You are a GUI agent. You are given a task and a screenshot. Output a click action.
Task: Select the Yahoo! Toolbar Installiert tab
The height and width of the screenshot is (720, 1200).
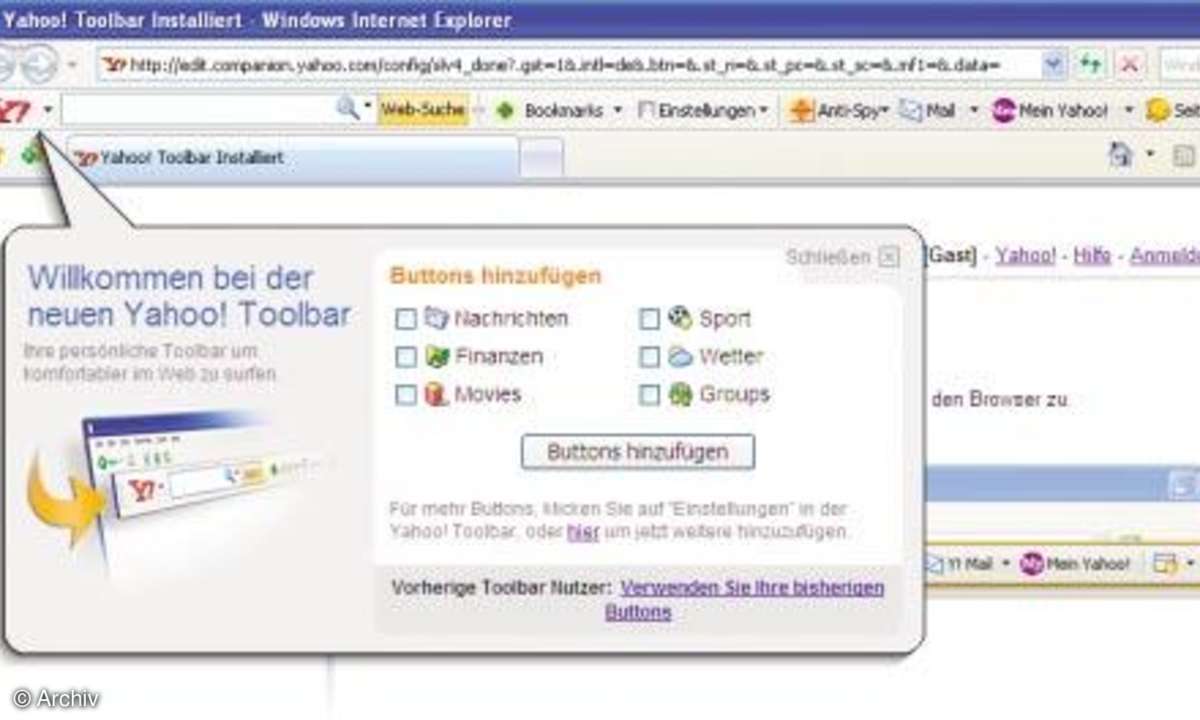tap(294, 157)
